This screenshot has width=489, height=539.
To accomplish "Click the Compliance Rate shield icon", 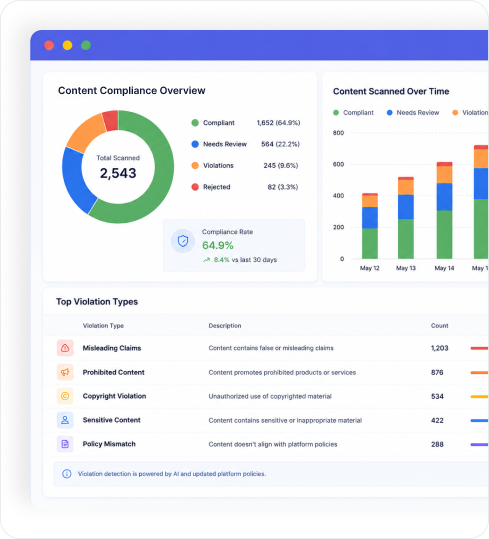I will pyautogui.click(x=183, y=241).
